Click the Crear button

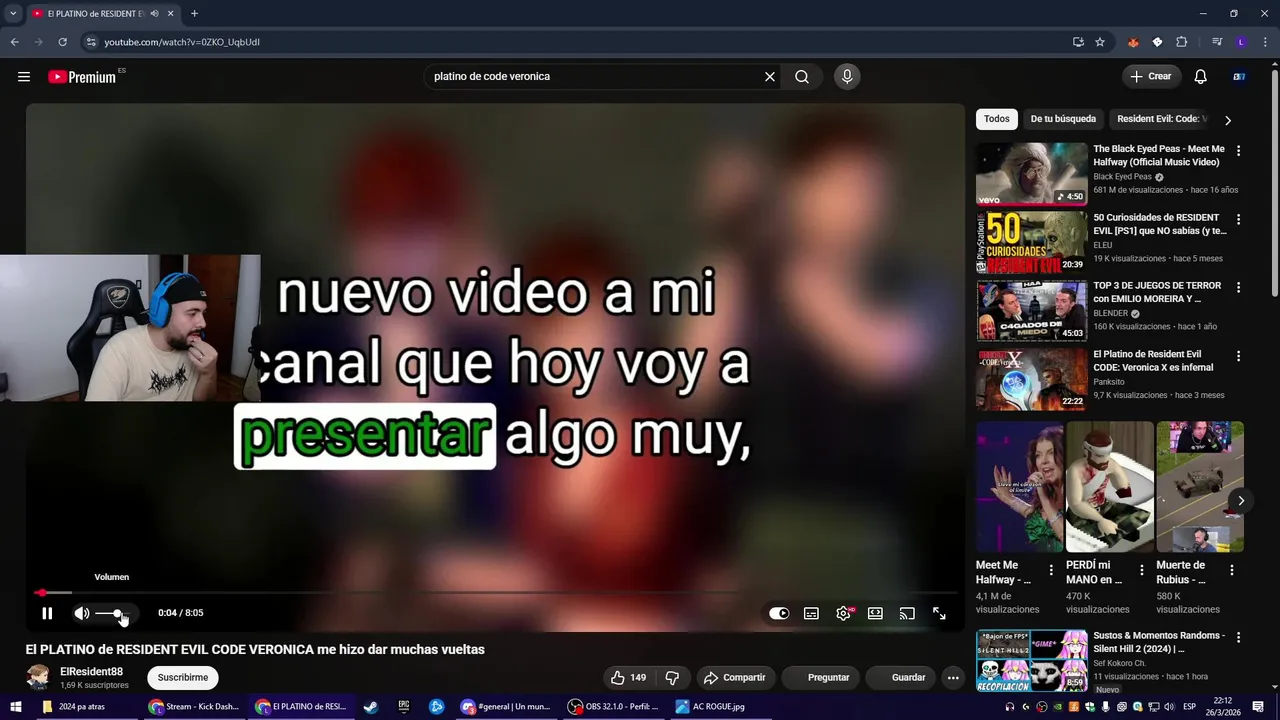pos(1151,76)
